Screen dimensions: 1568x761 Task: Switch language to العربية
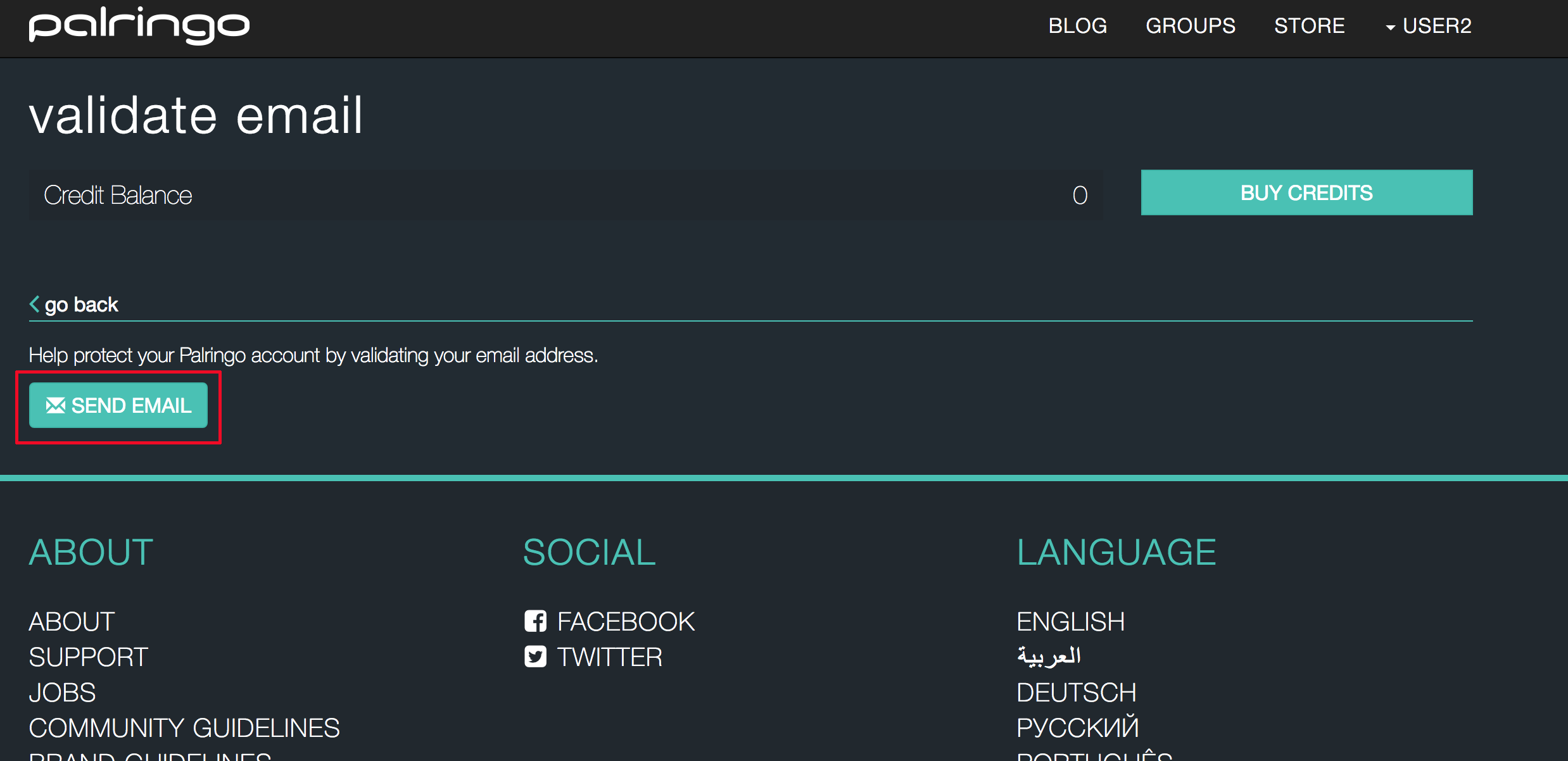pyautogui.click(x=1049, y=657)
